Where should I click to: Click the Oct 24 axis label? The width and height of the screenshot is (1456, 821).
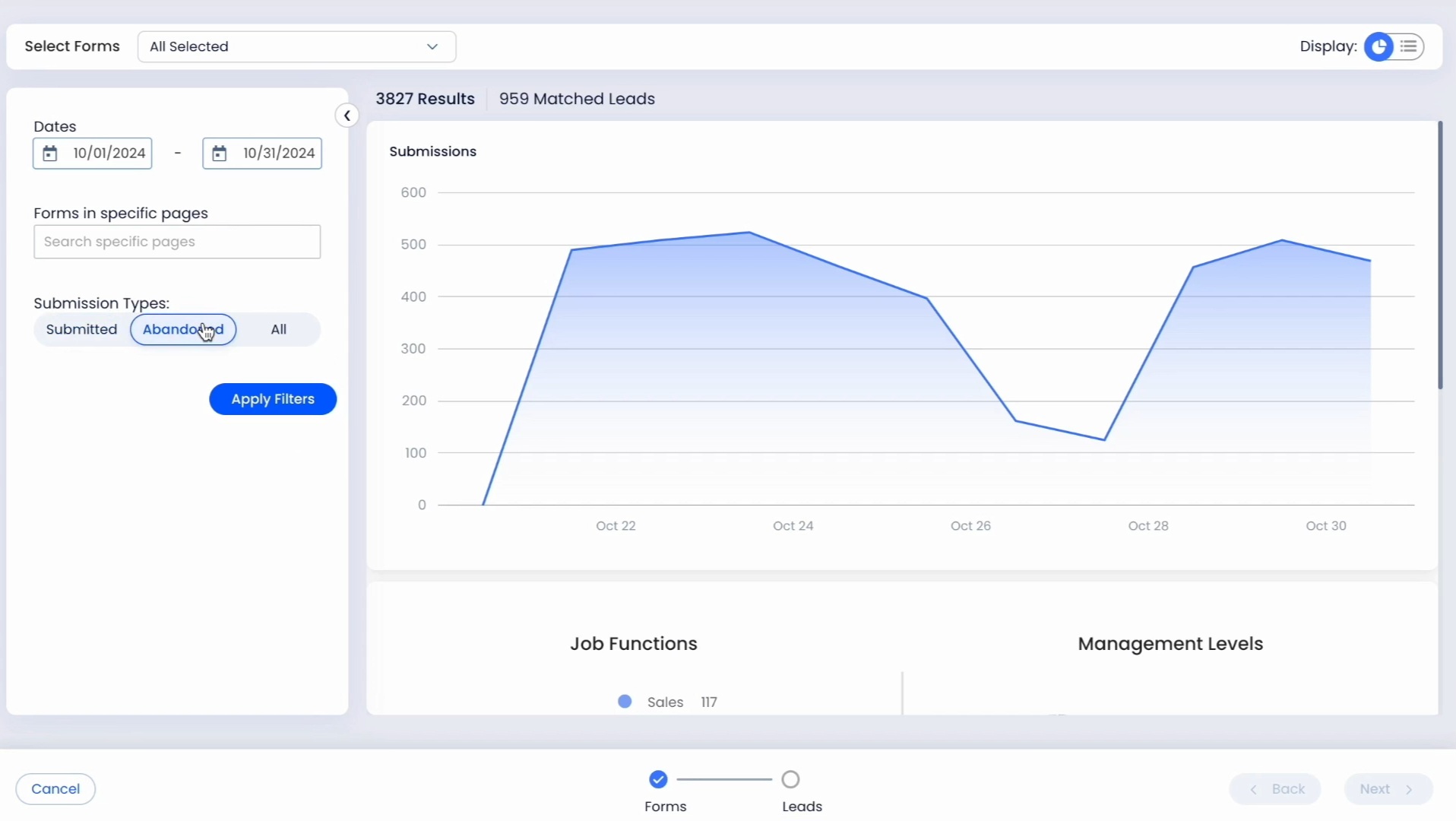[793, 526]
